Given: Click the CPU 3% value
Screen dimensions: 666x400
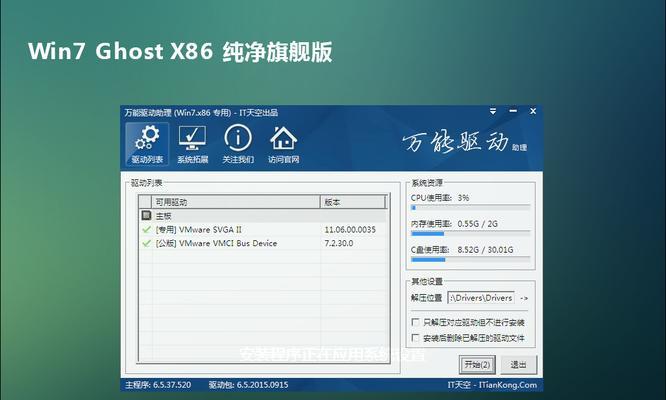Looking at the screenshot, I should click(x=463, y=198).
